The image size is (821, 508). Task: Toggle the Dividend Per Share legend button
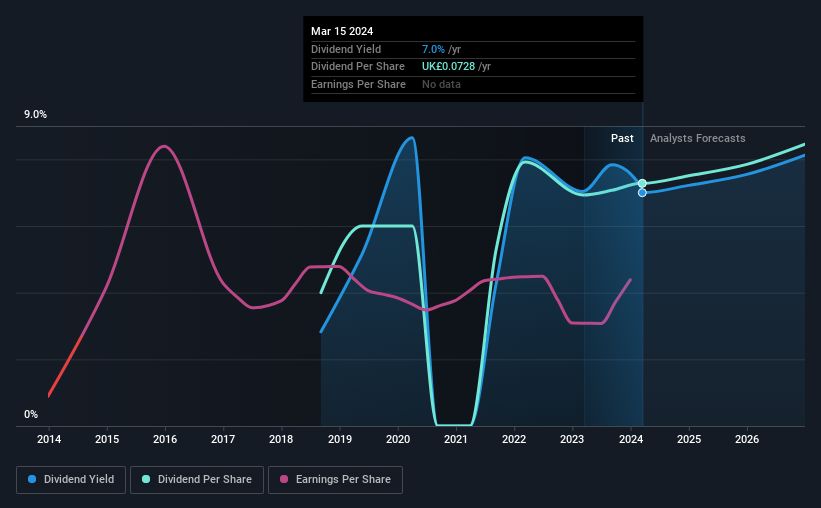(x=197, y=480)
